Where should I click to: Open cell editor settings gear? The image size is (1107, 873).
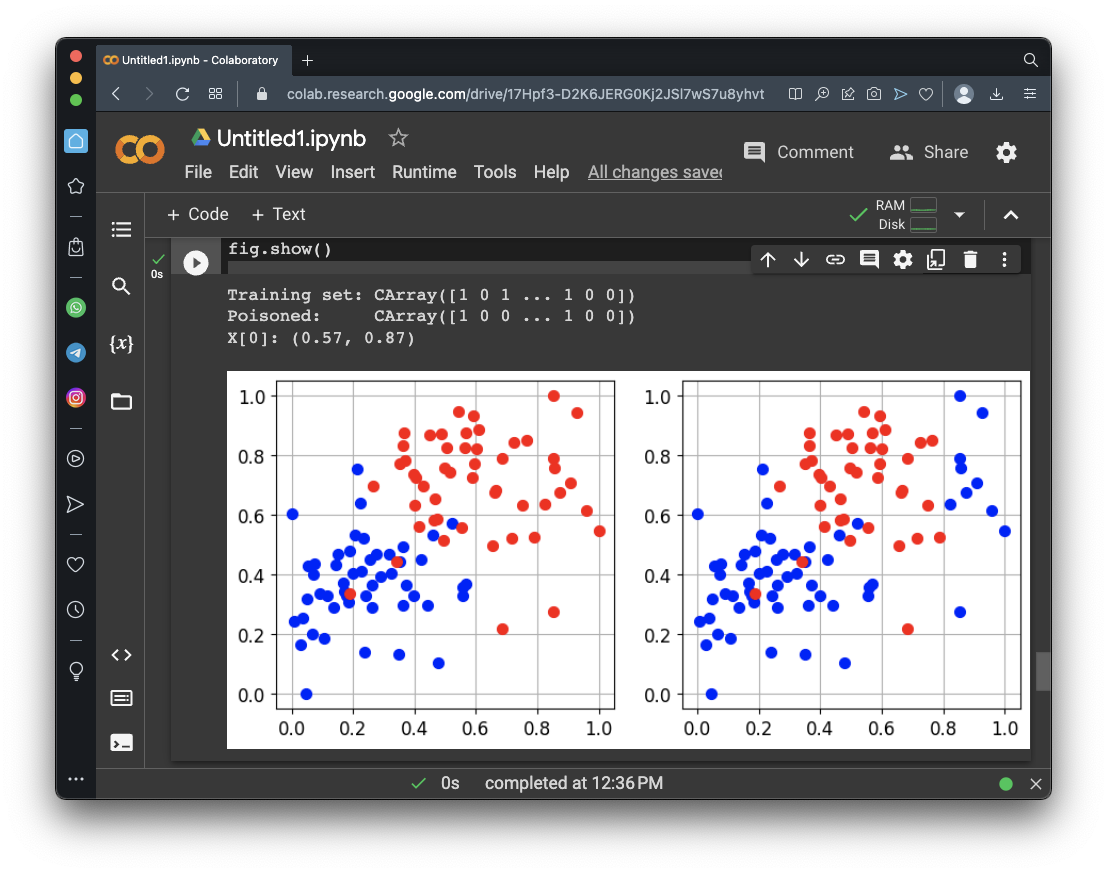point(902,260)
